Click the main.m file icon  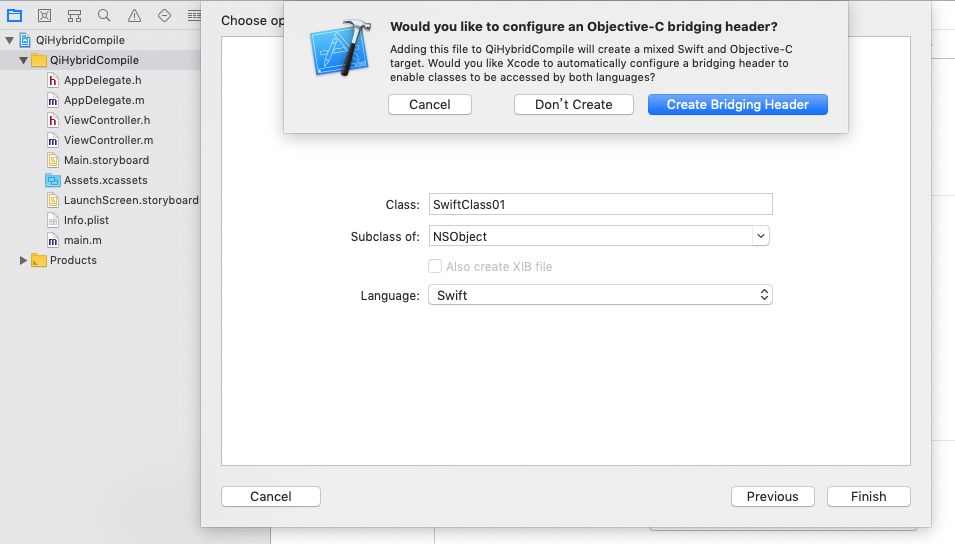(x=53, y=241)
